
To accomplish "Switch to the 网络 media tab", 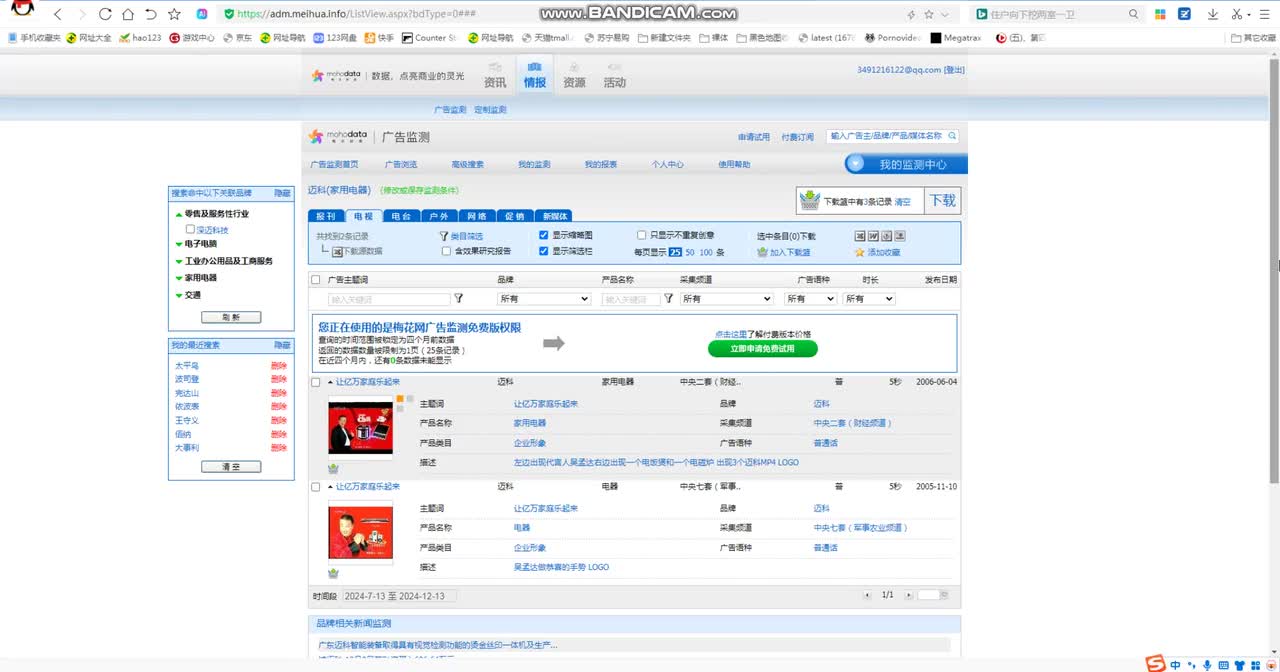I will coord(477,216).
